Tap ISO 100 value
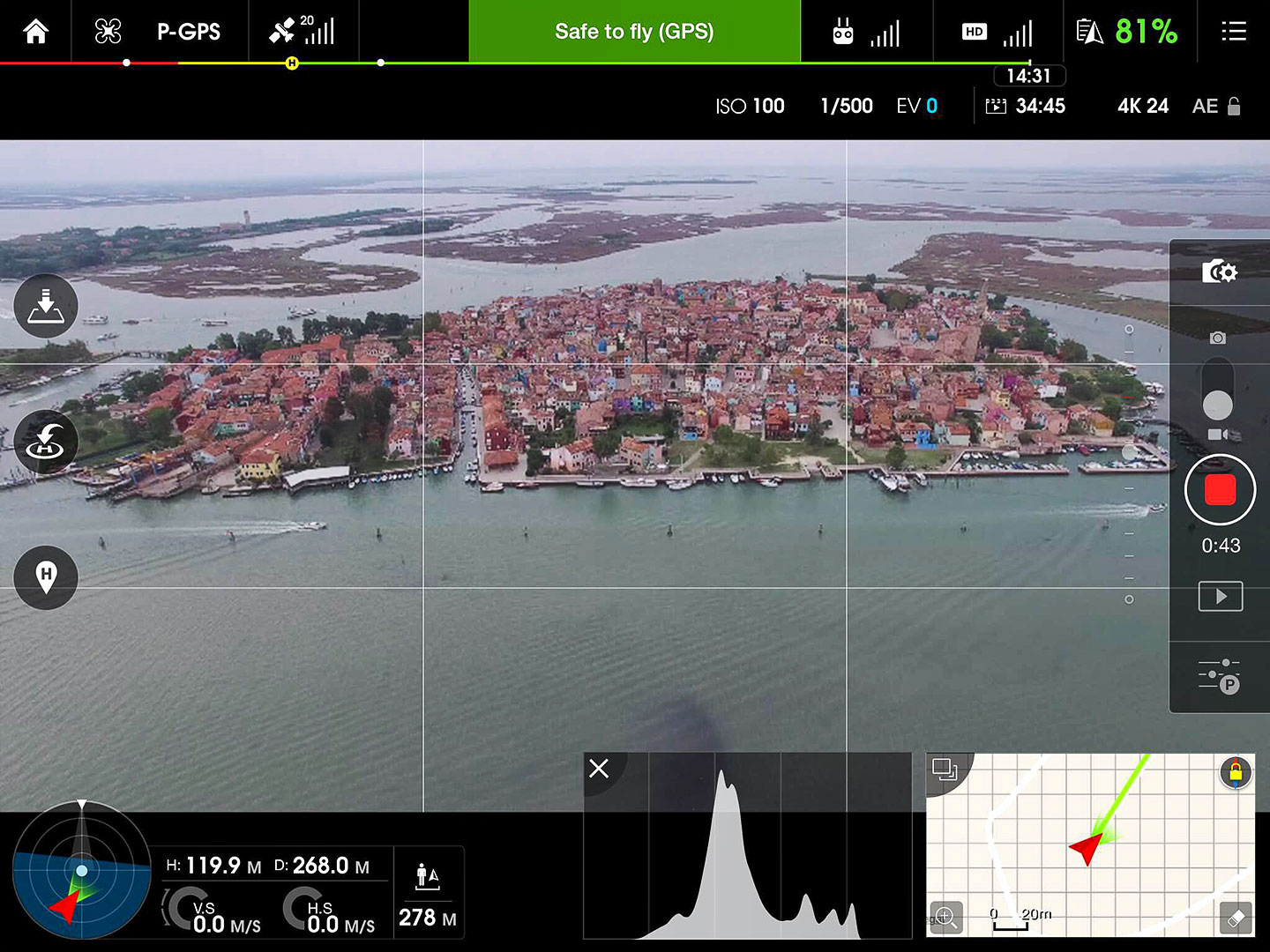Image resolution: width=1270 pixels, height=952 pixels. 750,106
